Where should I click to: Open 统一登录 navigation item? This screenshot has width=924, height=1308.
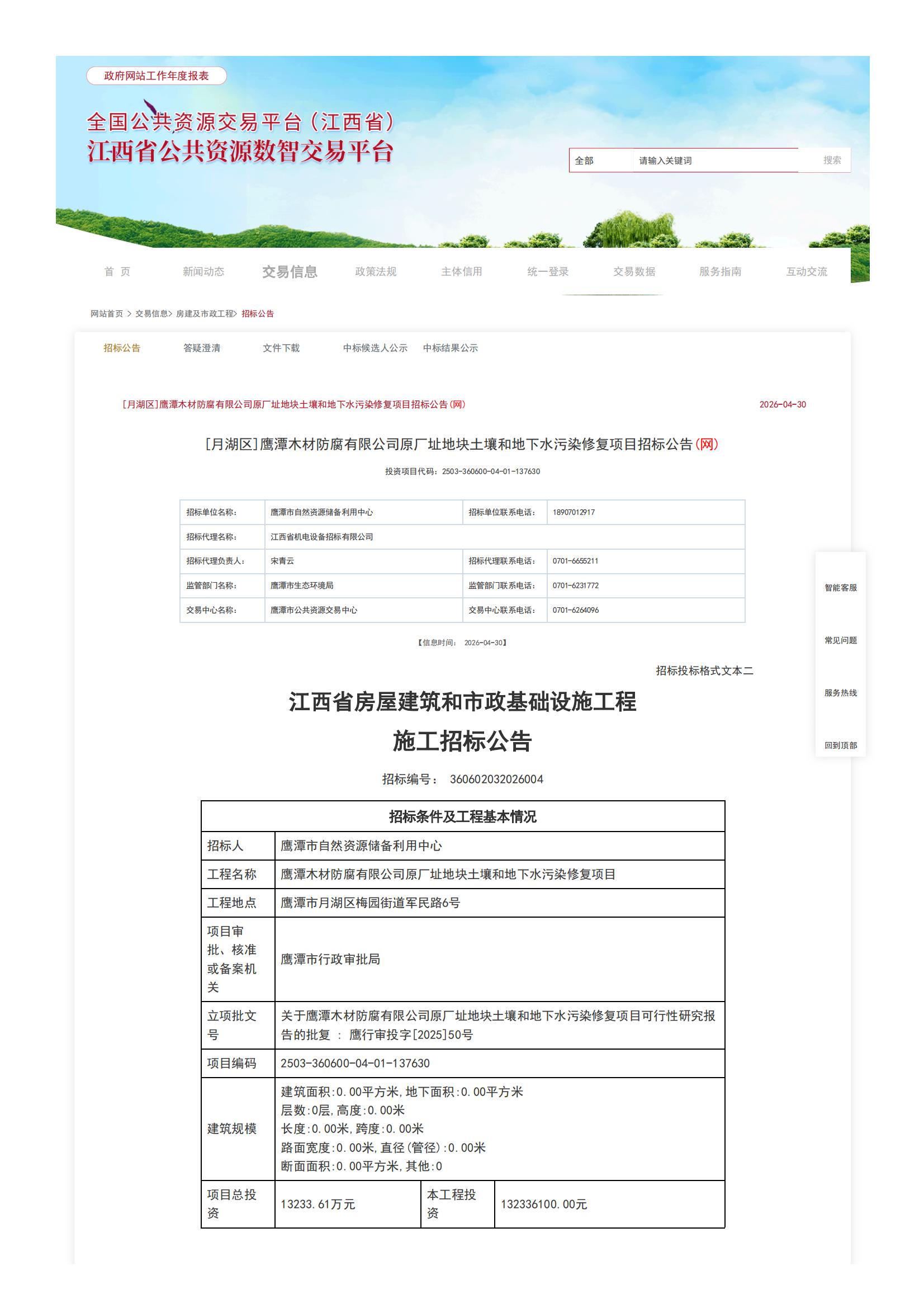[548, 272]
